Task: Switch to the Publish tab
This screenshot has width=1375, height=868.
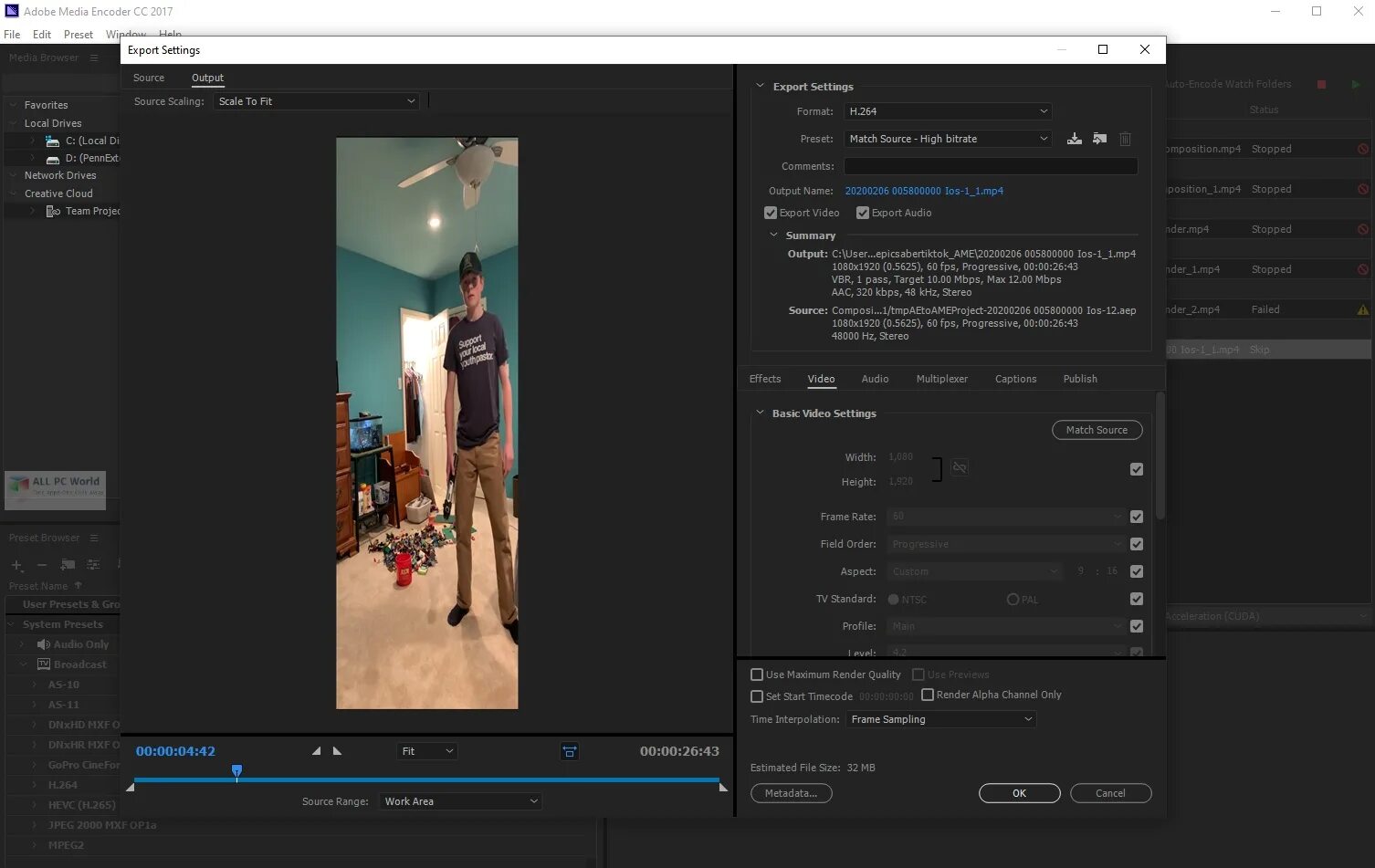Action: coord(1080,379)
